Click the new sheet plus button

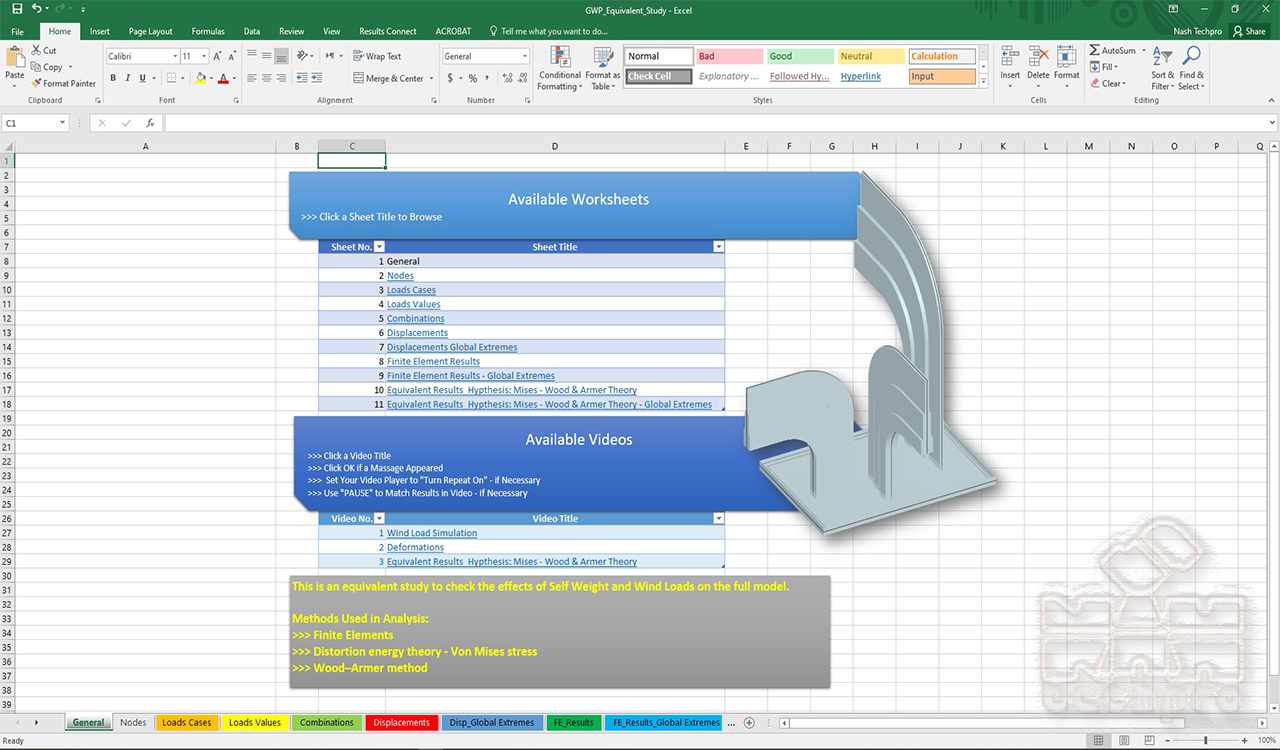tap(749, 723)
